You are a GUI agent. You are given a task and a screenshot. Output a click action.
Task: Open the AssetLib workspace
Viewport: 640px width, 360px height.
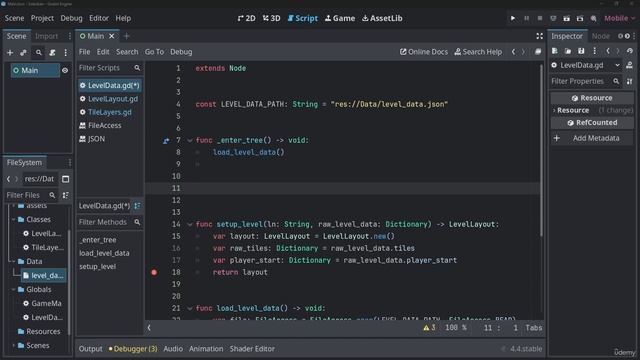tap(382, 18)
